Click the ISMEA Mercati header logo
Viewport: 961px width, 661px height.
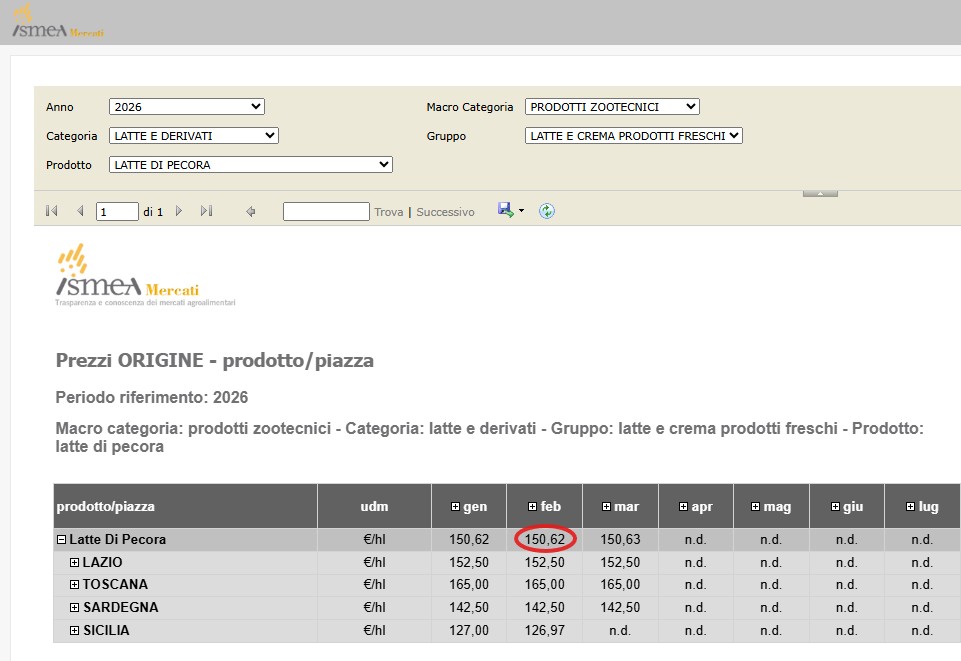click(x=58, y=21)
